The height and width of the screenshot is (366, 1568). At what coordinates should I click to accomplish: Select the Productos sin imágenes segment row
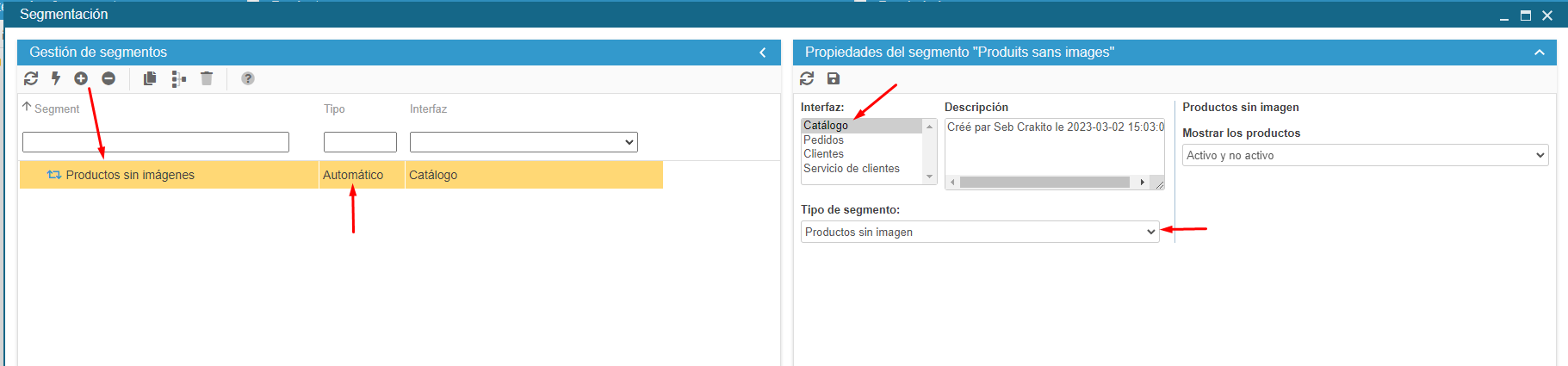(130, 175)
